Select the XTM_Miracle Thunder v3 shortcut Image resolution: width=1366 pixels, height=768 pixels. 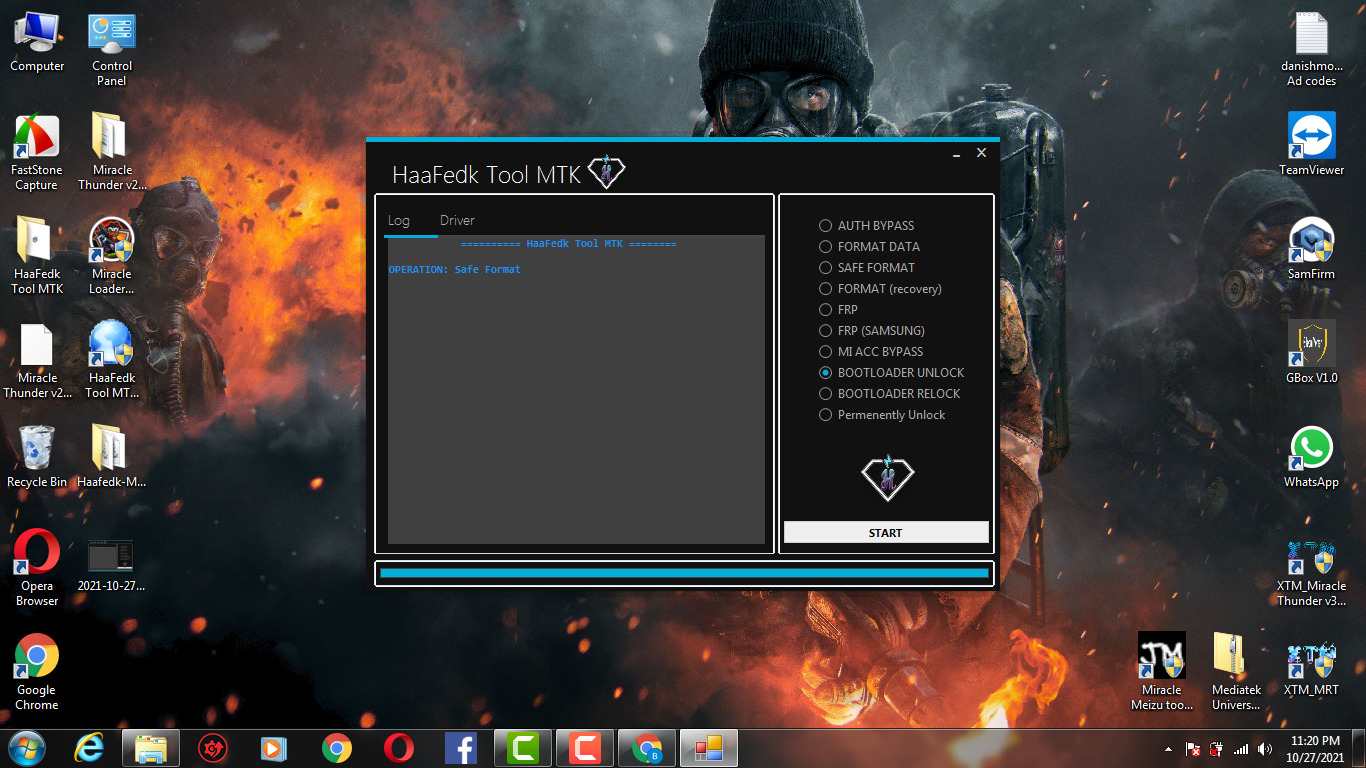click(1311, 573)
